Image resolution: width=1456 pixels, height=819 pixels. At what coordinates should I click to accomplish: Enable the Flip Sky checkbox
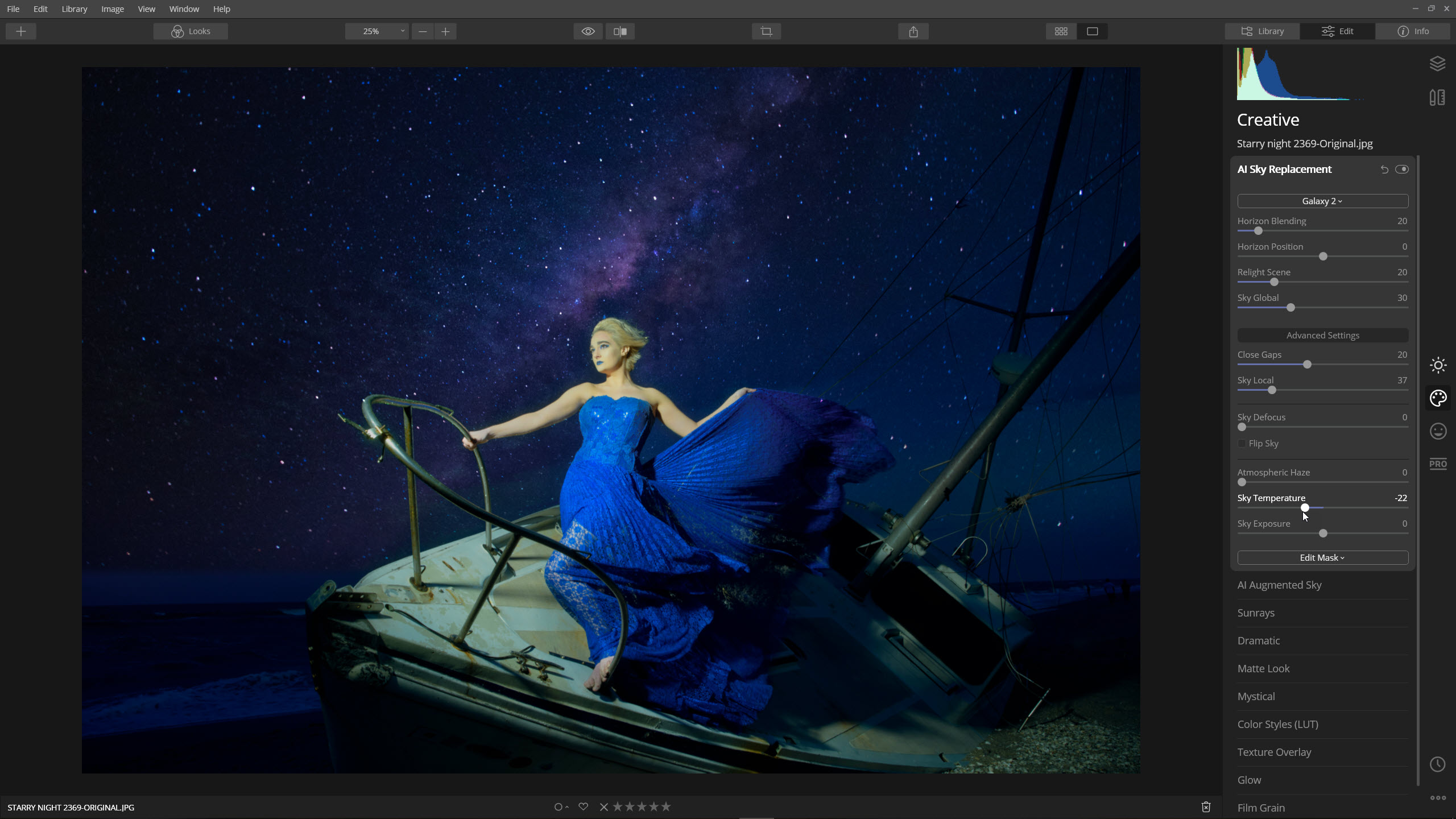[x=1242, y=443]
